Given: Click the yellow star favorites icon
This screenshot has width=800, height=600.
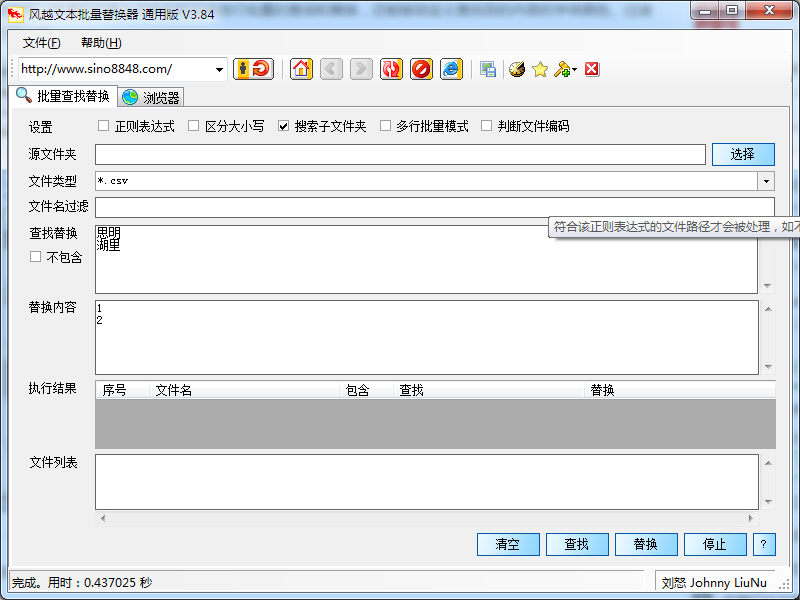Looking at the screenshot, I should (540, 69).
